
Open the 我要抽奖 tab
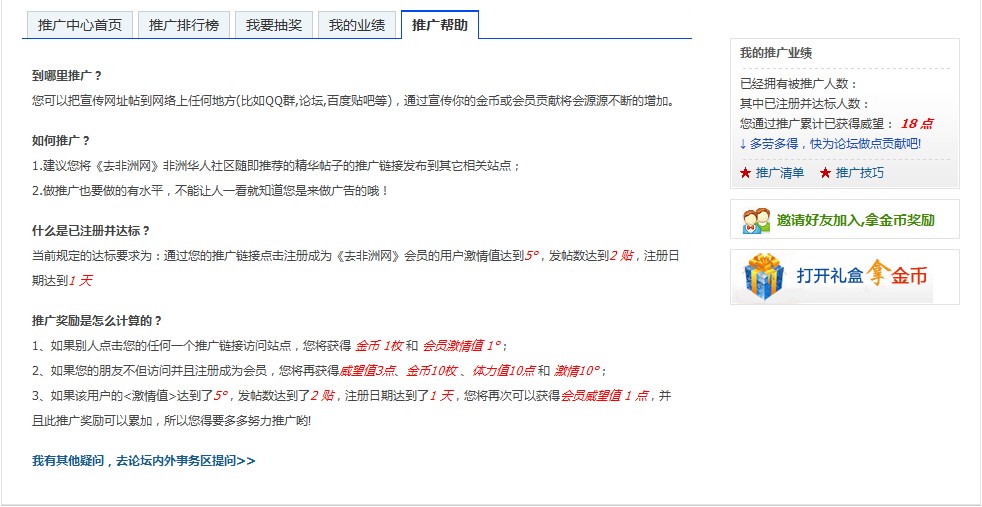[274, 26]
